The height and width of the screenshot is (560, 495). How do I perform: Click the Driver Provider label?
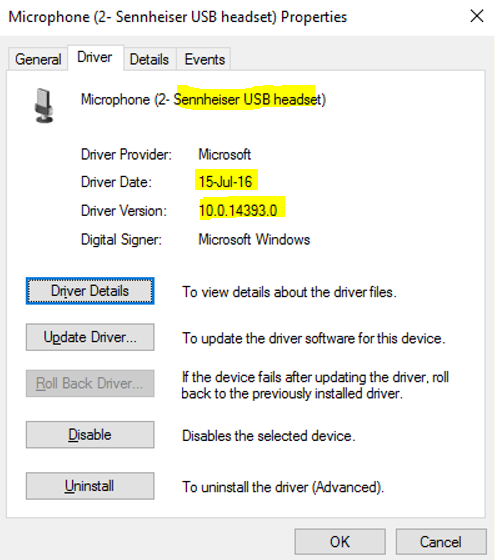pos(126,155)
